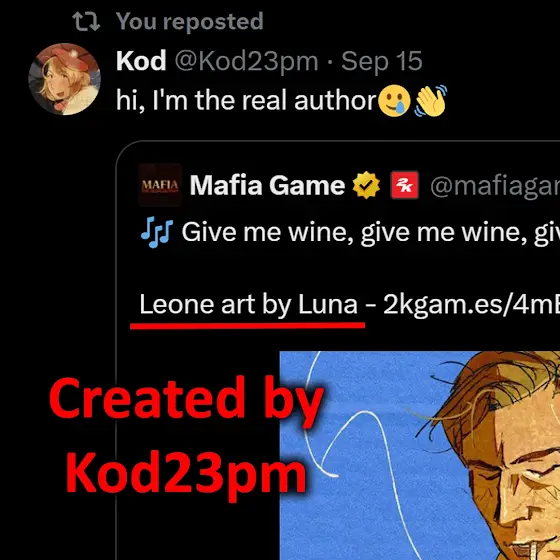The image size is (560, 560).
Task: Click the repost arrows icon
Action: [86, 21]
